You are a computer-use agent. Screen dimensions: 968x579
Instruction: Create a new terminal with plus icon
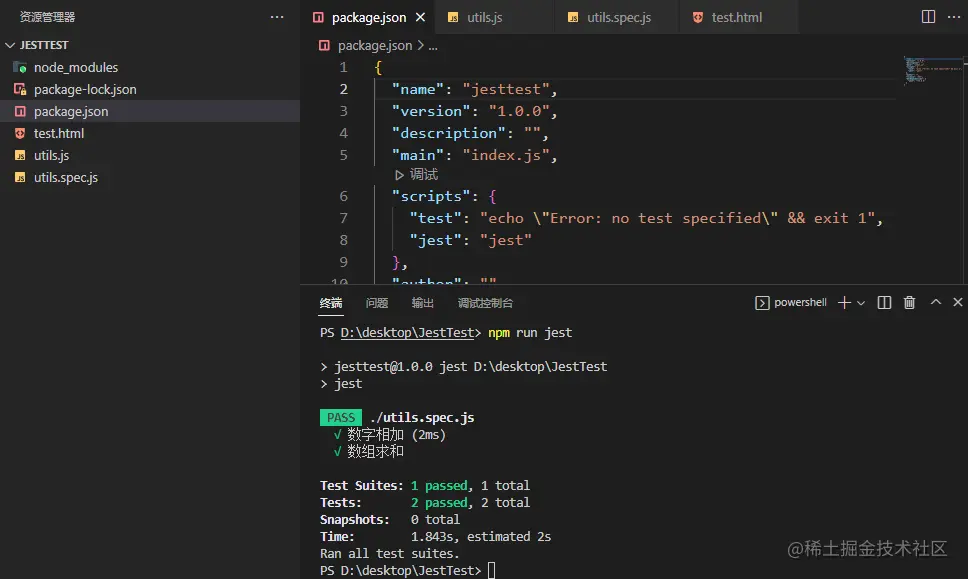coord(844,302)
